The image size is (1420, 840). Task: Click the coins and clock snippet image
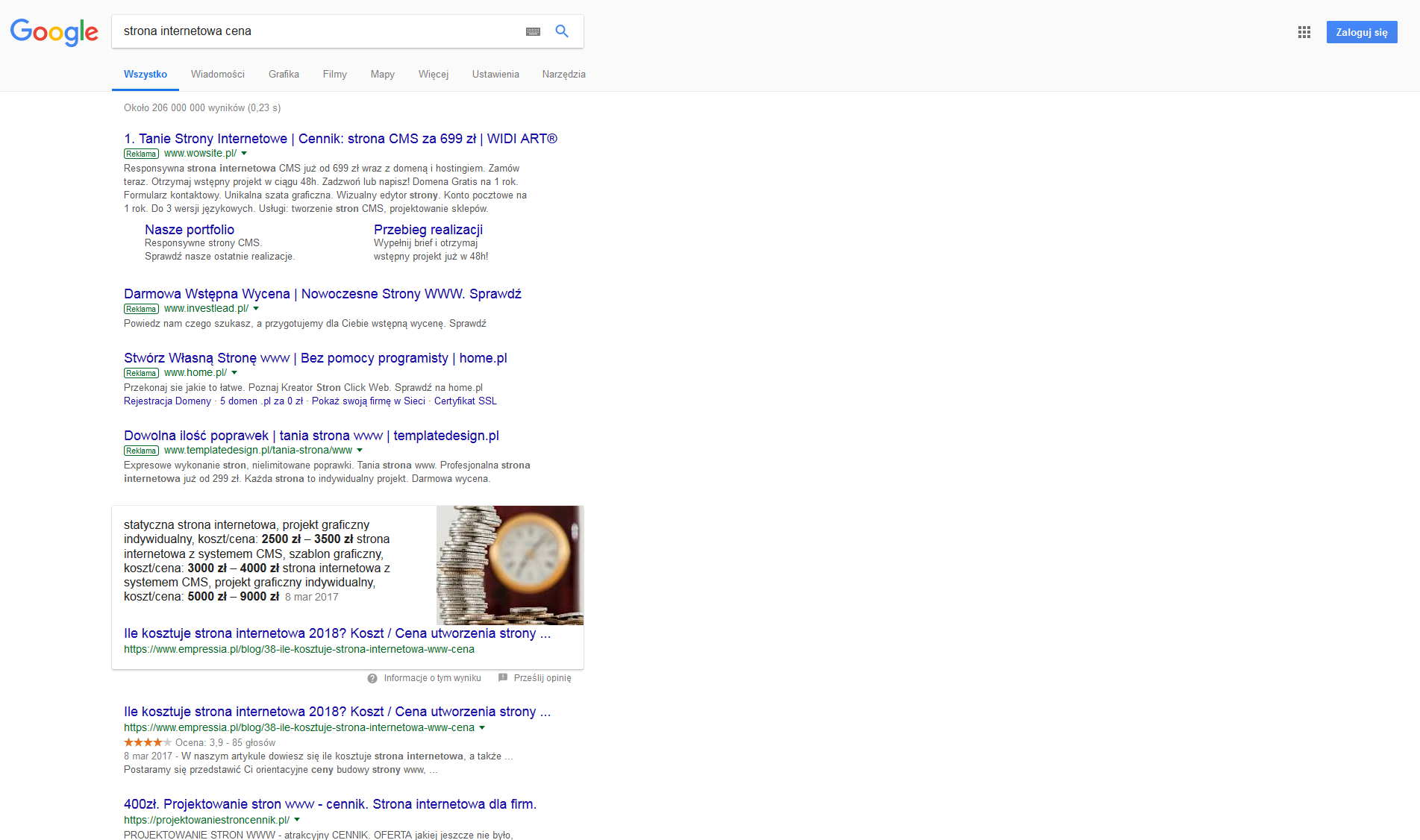click(510, 565)
